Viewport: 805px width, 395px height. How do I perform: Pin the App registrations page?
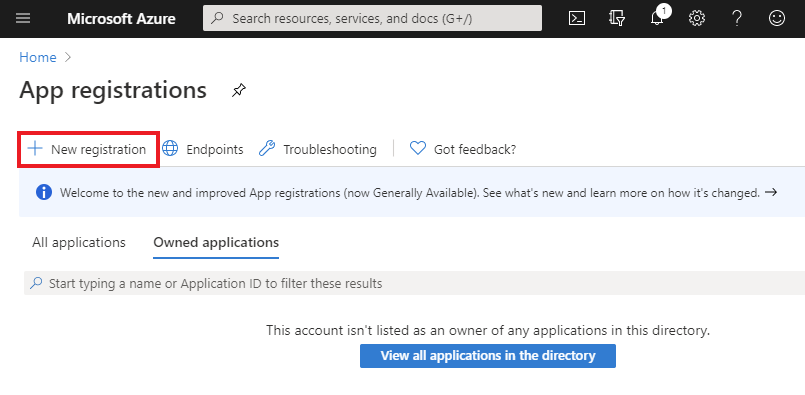238,91
